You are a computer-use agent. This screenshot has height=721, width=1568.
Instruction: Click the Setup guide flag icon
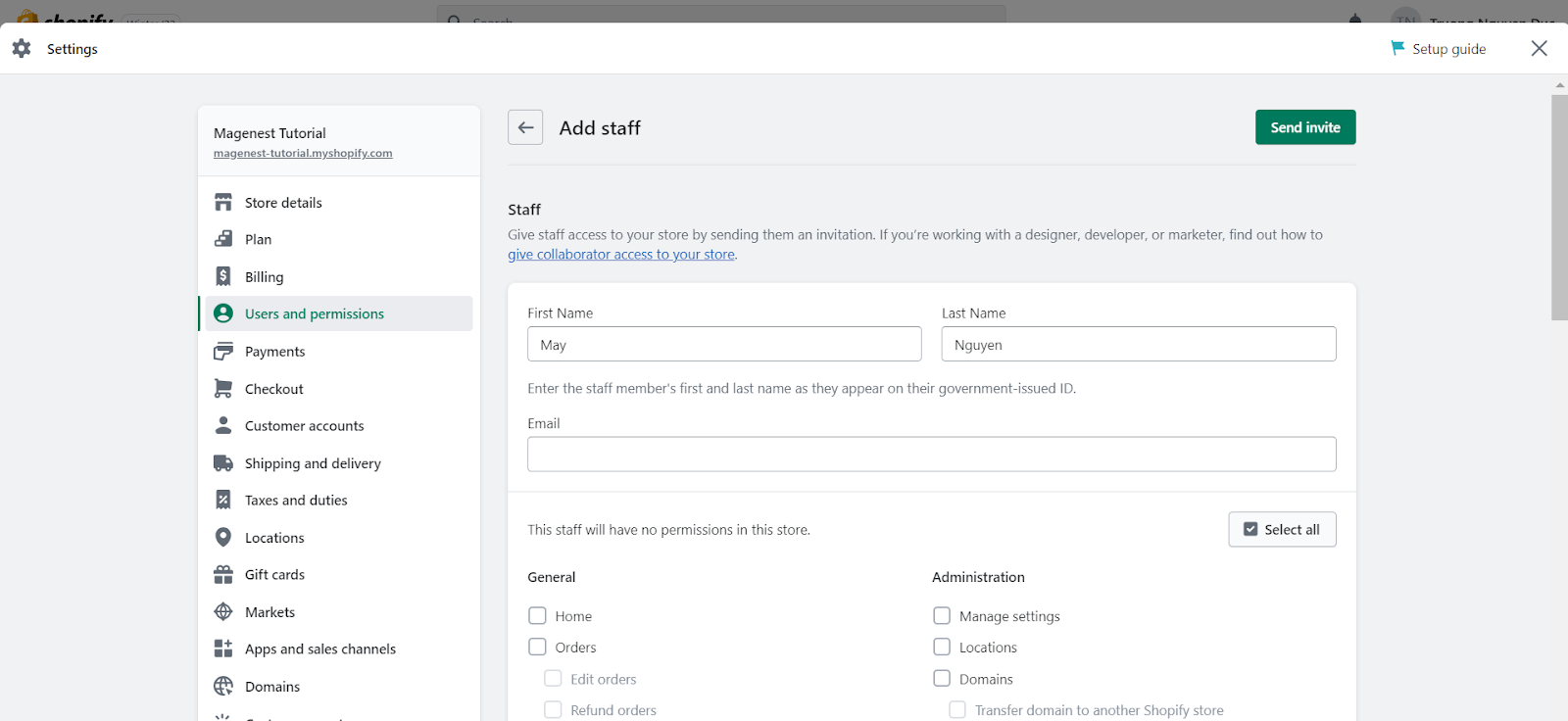(1397, 48)
